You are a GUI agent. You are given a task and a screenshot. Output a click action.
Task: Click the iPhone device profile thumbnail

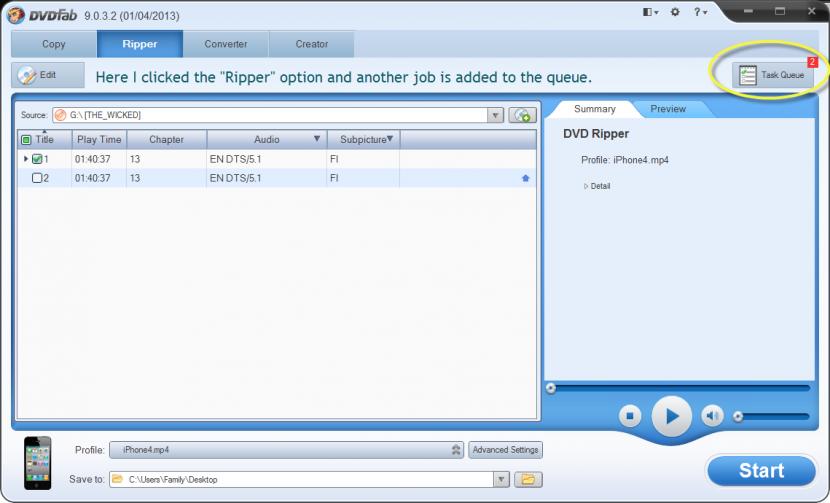tap(38, 463)
